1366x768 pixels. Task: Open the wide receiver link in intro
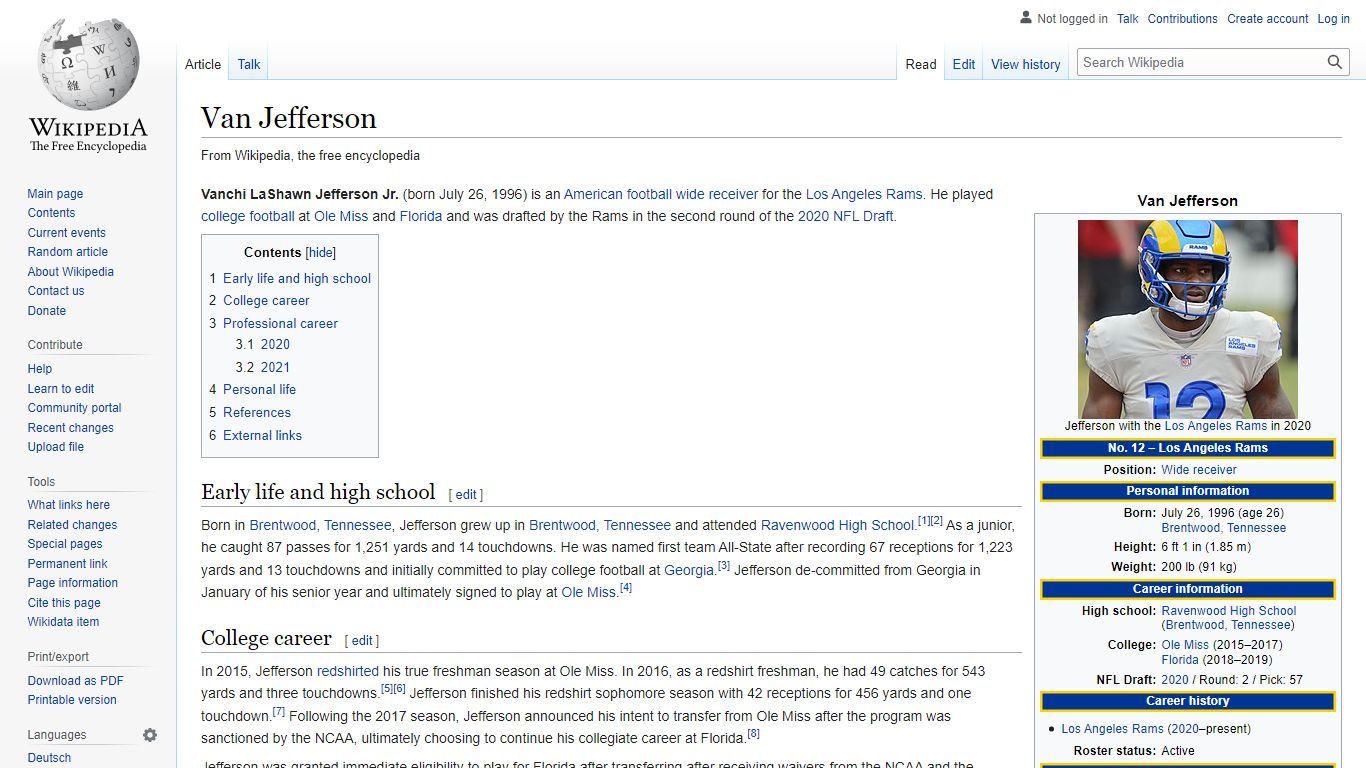(717, 195)
